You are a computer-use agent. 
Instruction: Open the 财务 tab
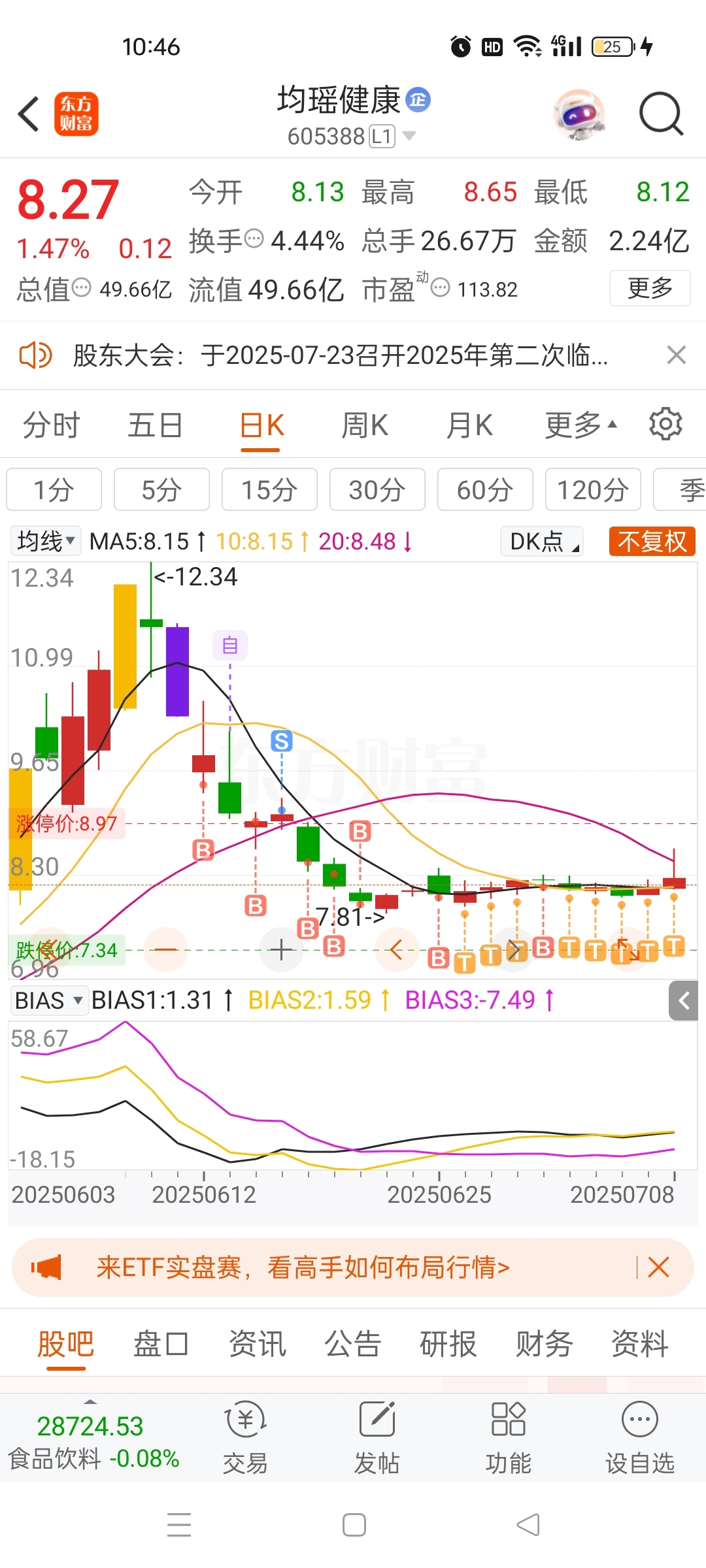point(545,1345)
